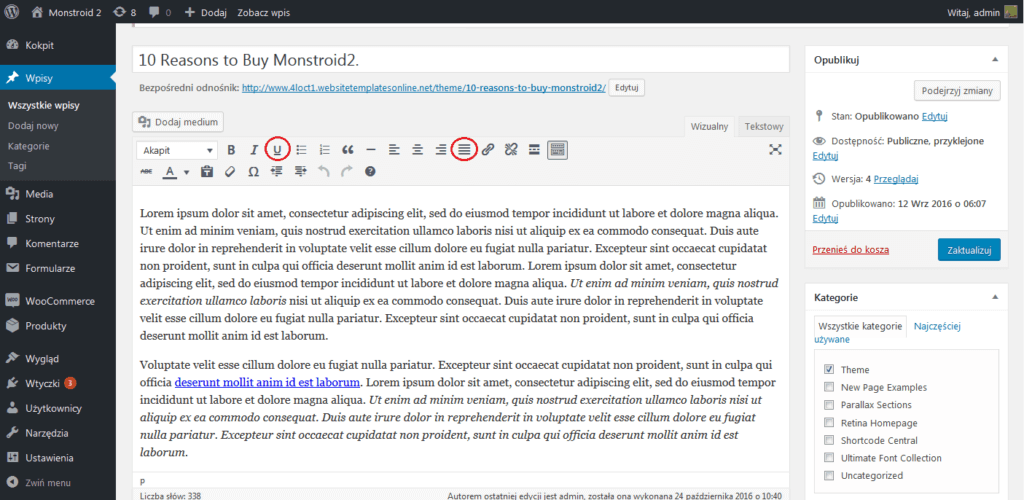1024x500 pixels.
Task: Open comments bubble in admin bar
Action: coord(161,12)
